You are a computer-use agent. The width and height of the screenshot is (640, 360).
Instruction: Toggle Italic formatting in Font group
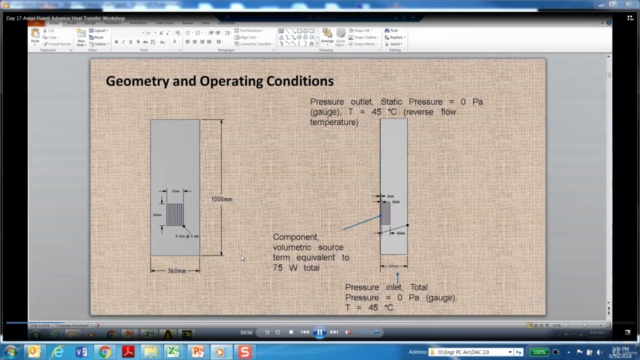(123, 42)
